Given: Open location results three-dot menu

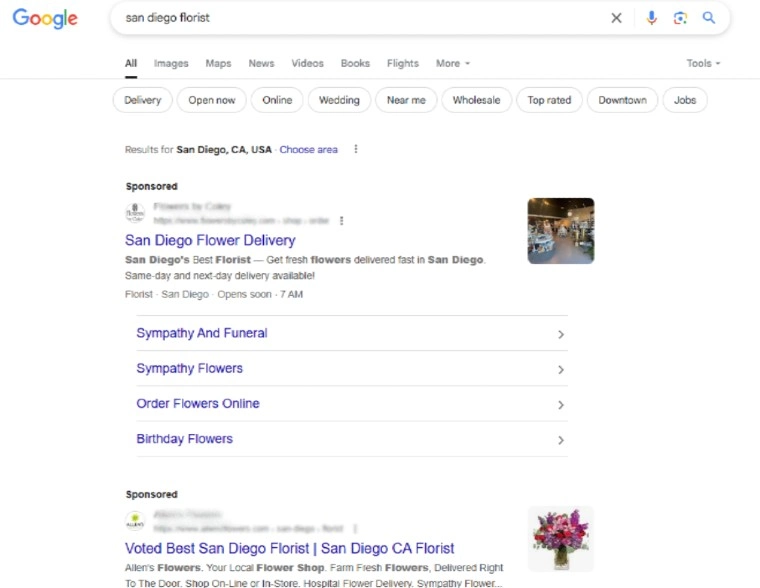Looking at the screenshot, I should click(356, 149).
